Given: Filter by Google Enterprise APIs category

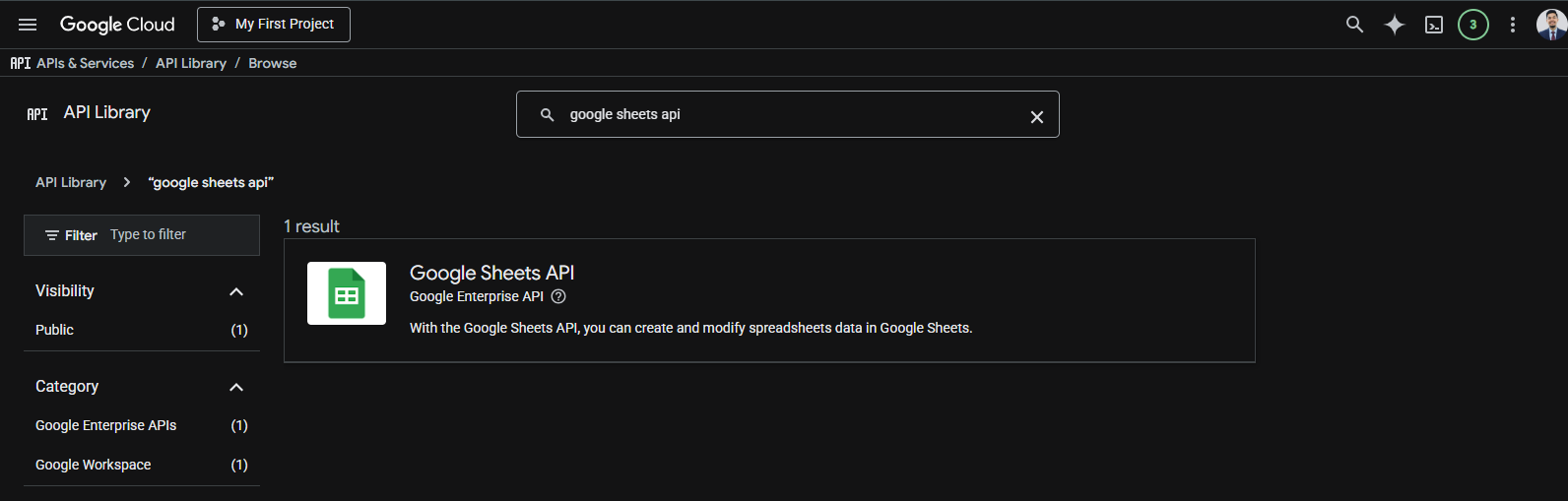Looking at the screenshot, I should click(142, 425).
